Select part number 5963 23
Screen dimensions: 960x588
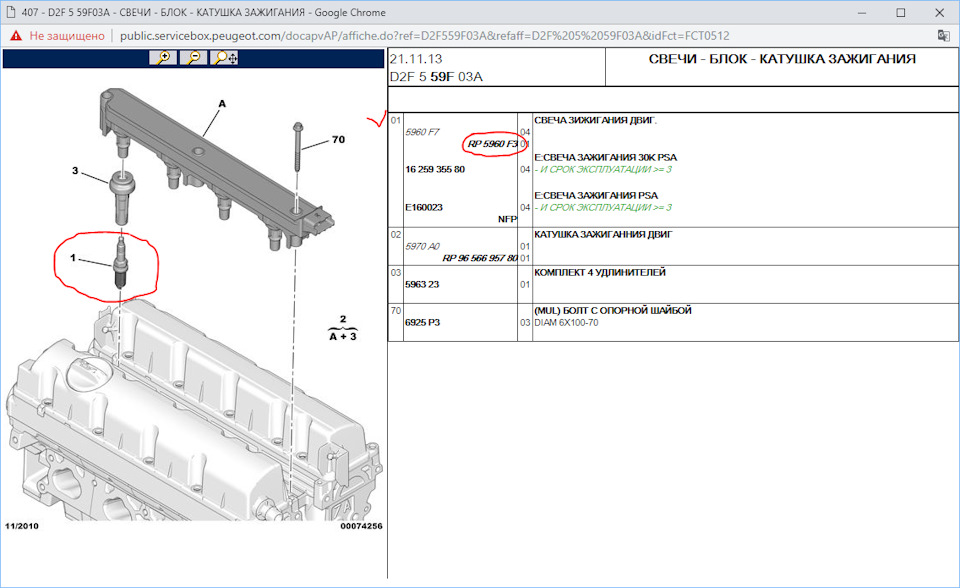pyautogui.click(x=422, y=284)
